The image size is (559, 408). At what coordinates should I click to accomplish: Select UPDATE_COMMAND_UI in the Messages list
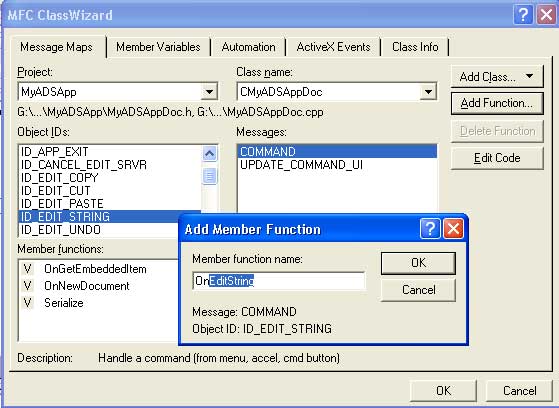click(301, 165)
